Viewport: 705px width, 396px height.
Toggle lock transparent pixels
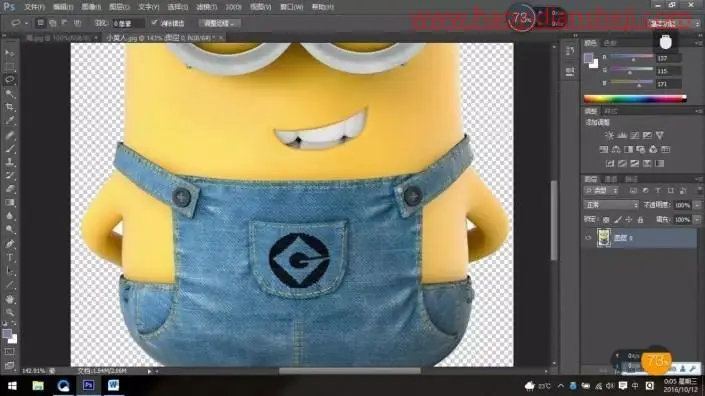click(x=606, y=219)
